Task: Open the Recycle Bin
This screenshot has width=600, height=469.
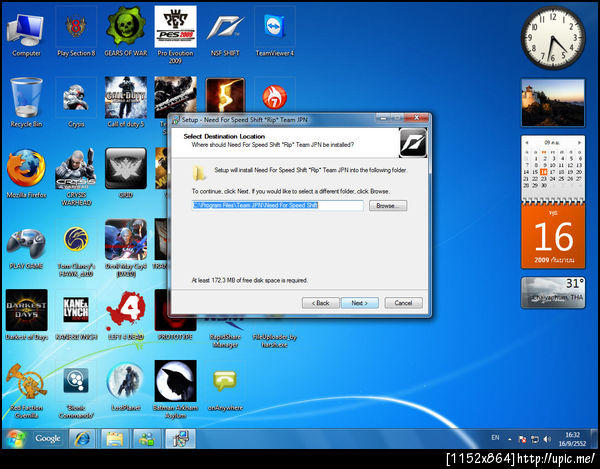Action: [x=26, y=103]
